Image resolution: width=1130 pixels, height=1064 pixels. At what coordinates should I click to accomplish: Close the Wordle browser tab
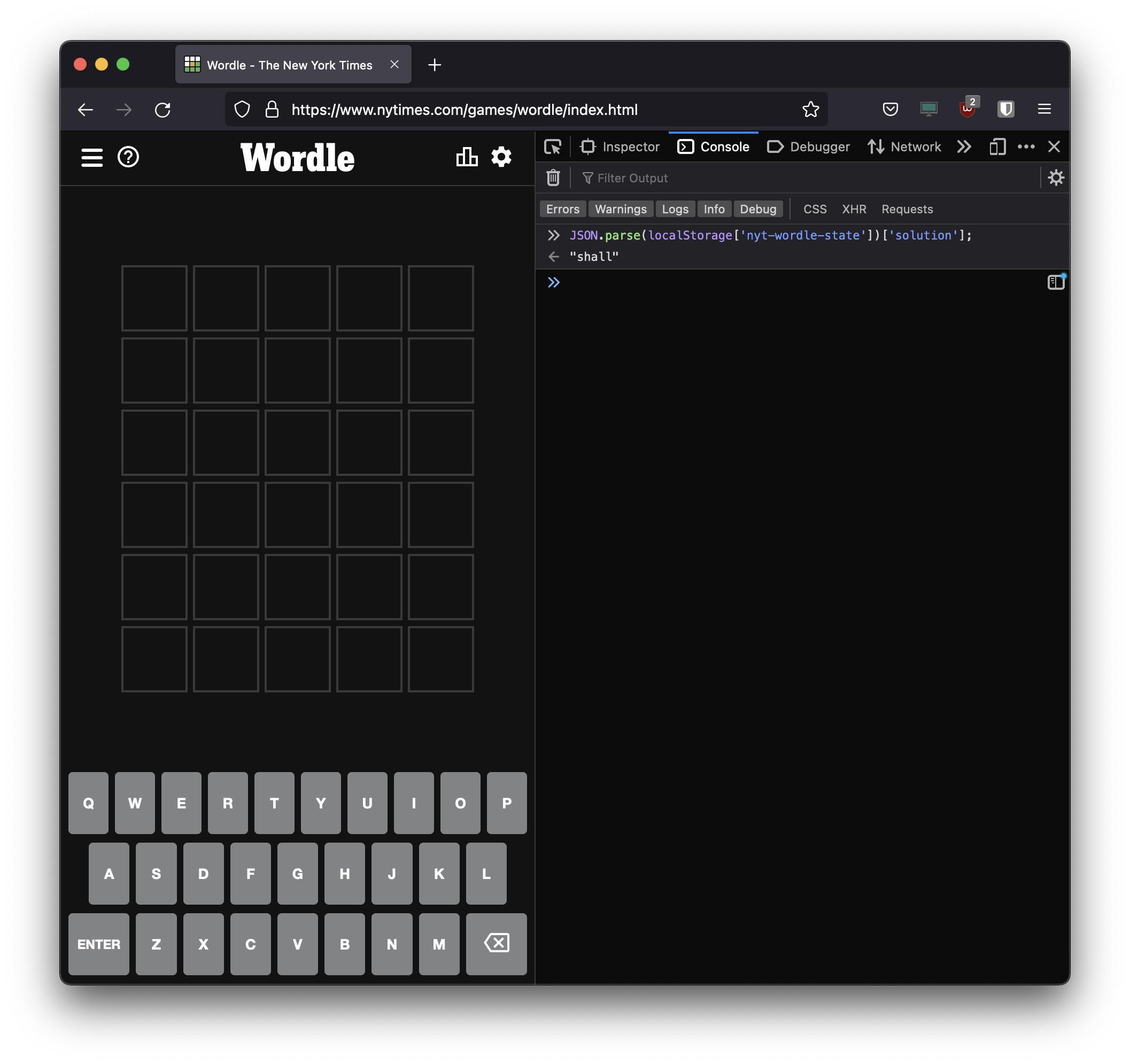[394, 65]
